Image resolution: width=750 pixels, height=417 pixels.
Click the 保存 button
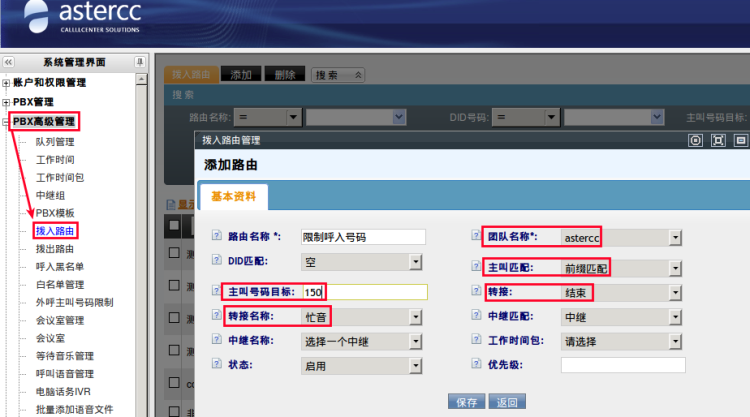click(x=466, y=402)
